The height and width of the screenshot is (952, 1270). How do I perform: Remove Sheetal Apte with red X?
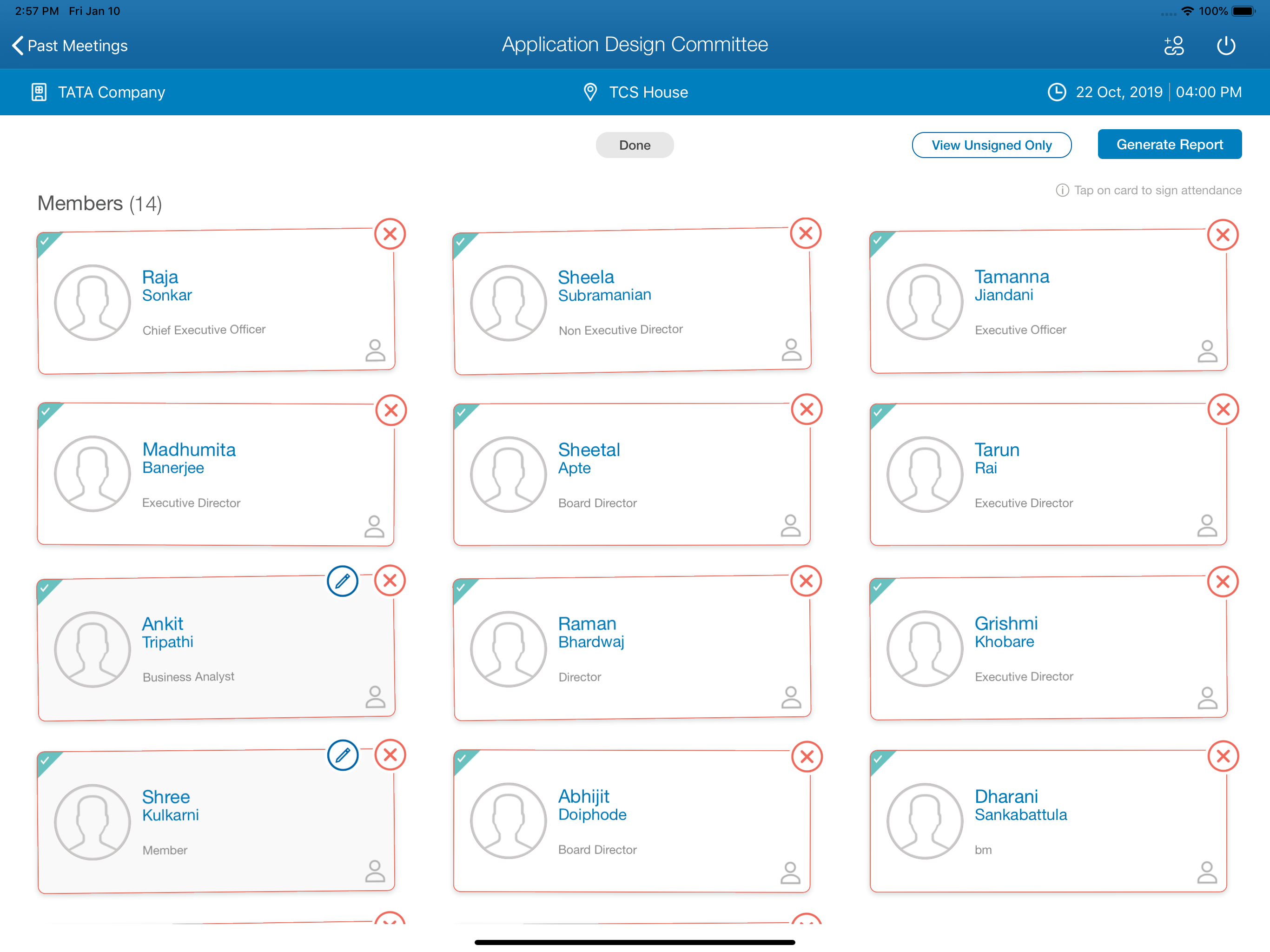[x=807, y=410]
